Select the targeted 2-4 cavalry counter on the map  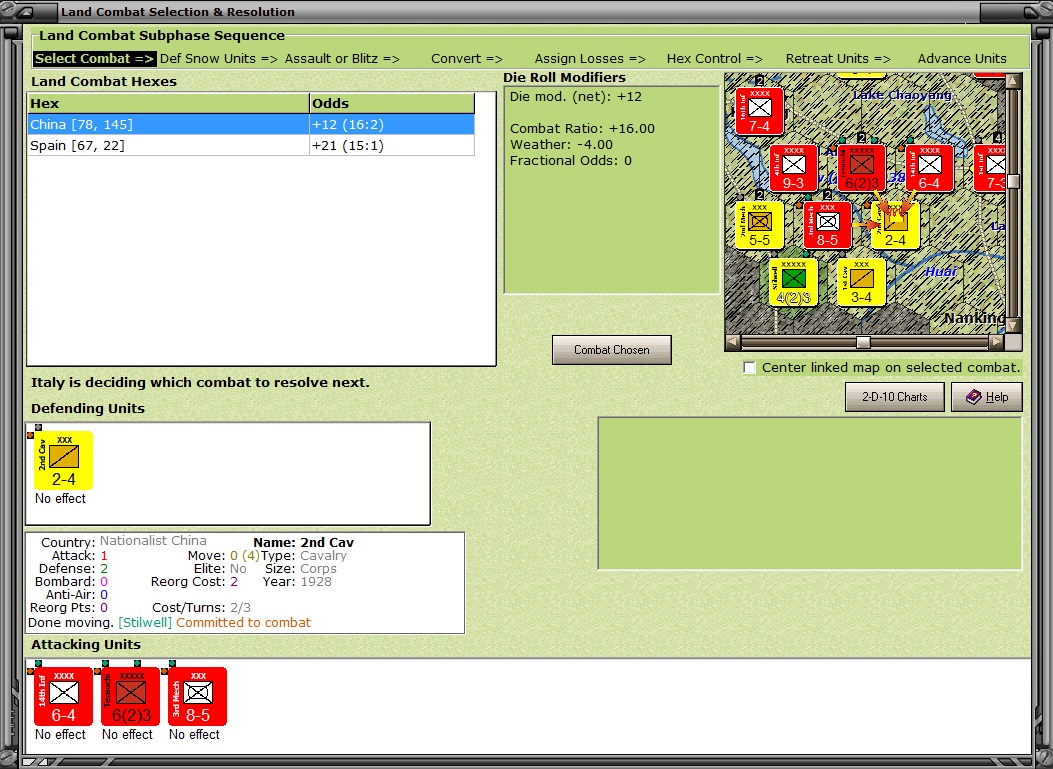click(x=895, y=226)
